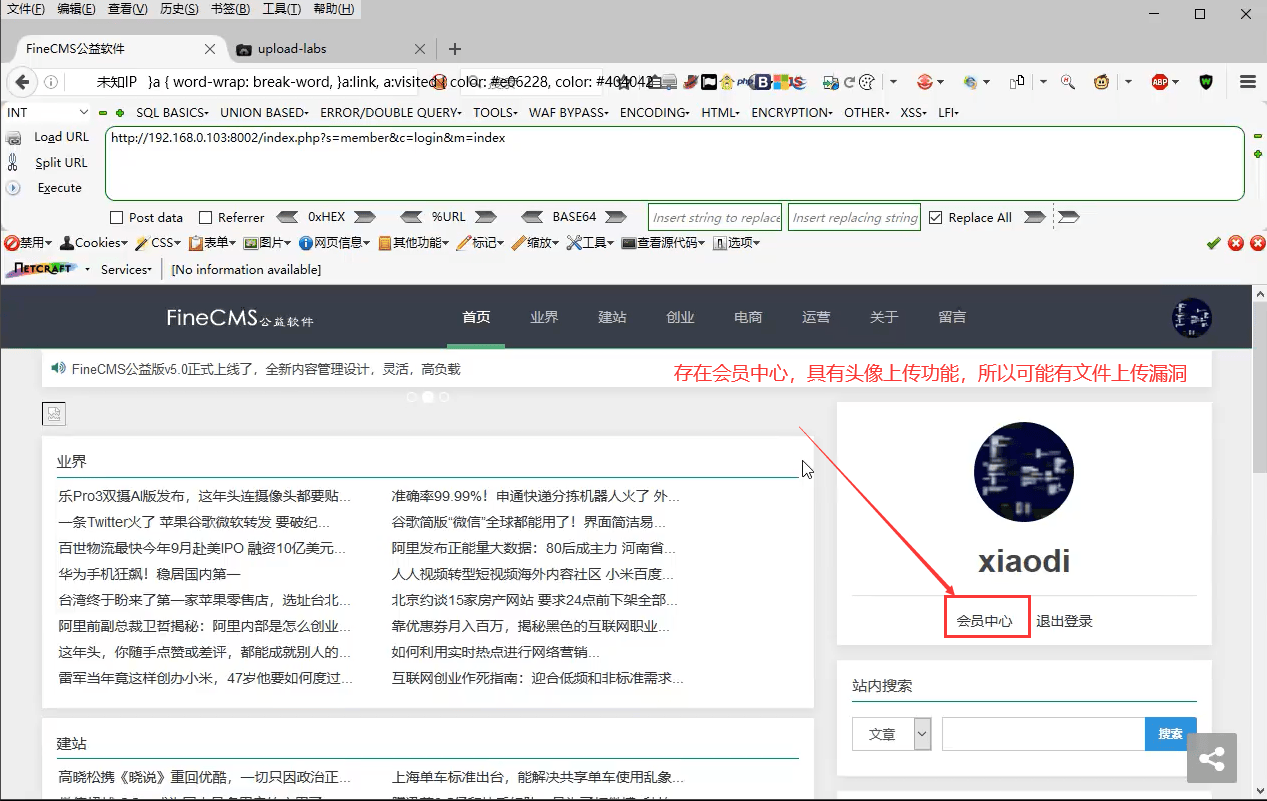Click the HackBar URL text area

click(x=675, y=163)
